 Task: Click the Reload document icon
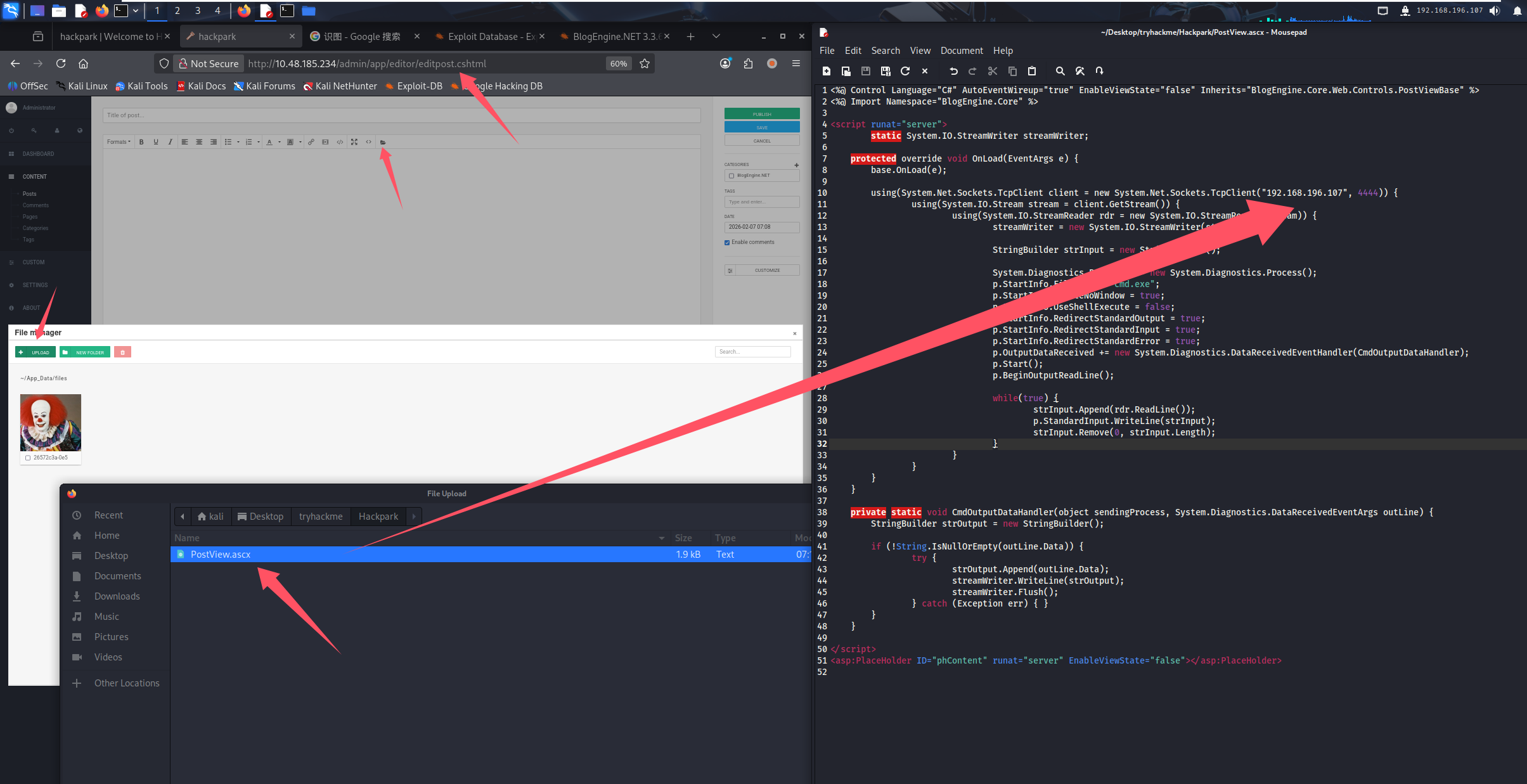tap(905, 71)
